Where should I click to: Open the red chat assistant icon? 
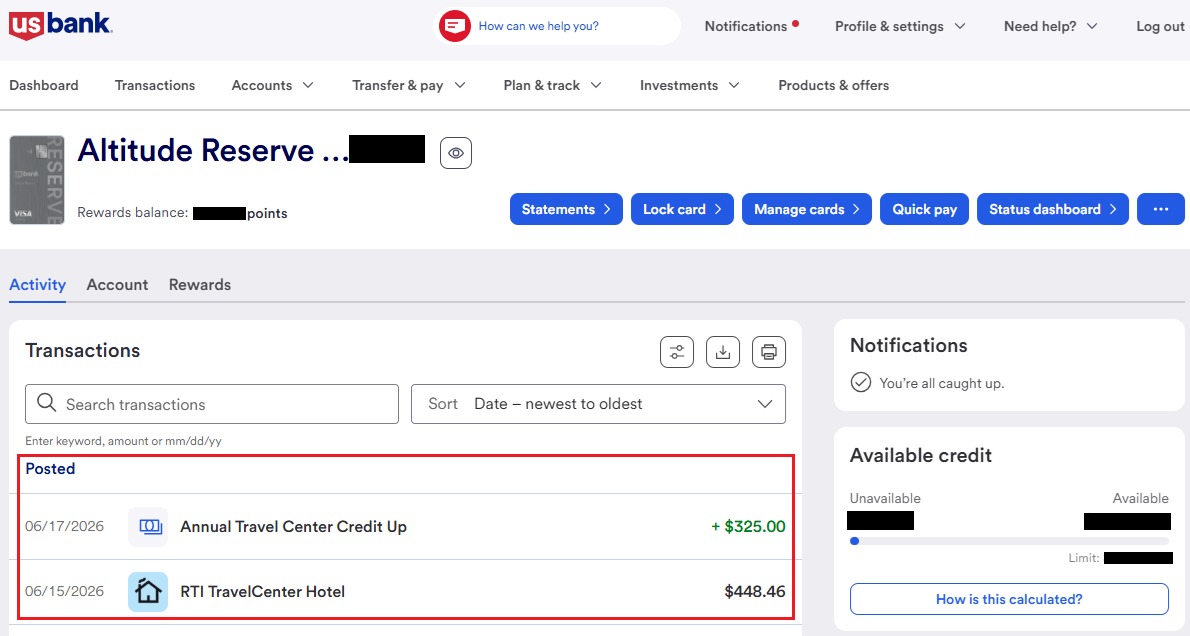coord(455,26)
